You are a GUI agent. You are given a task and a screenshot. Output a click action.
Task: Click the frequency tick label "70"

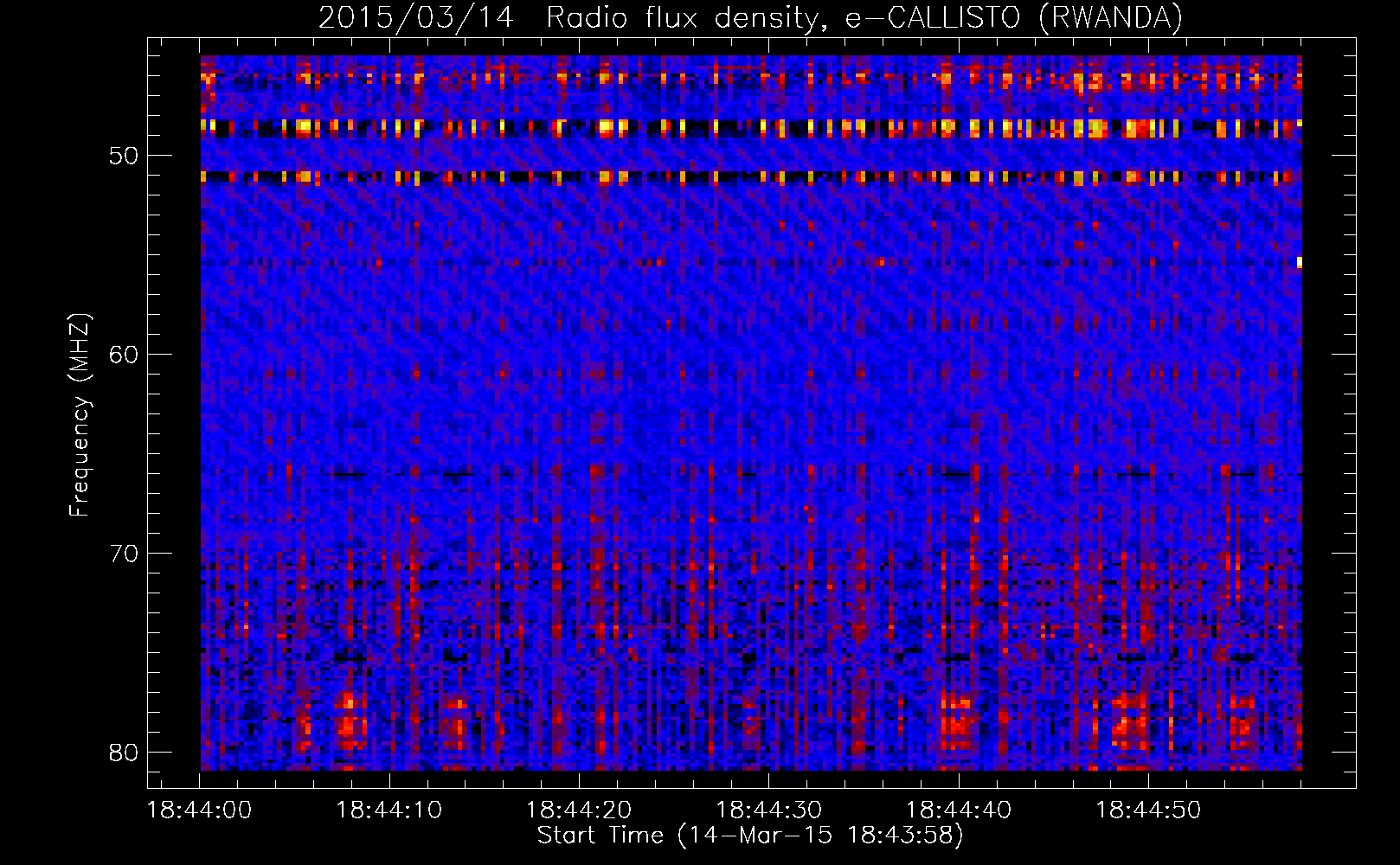[x=124, y=554]
